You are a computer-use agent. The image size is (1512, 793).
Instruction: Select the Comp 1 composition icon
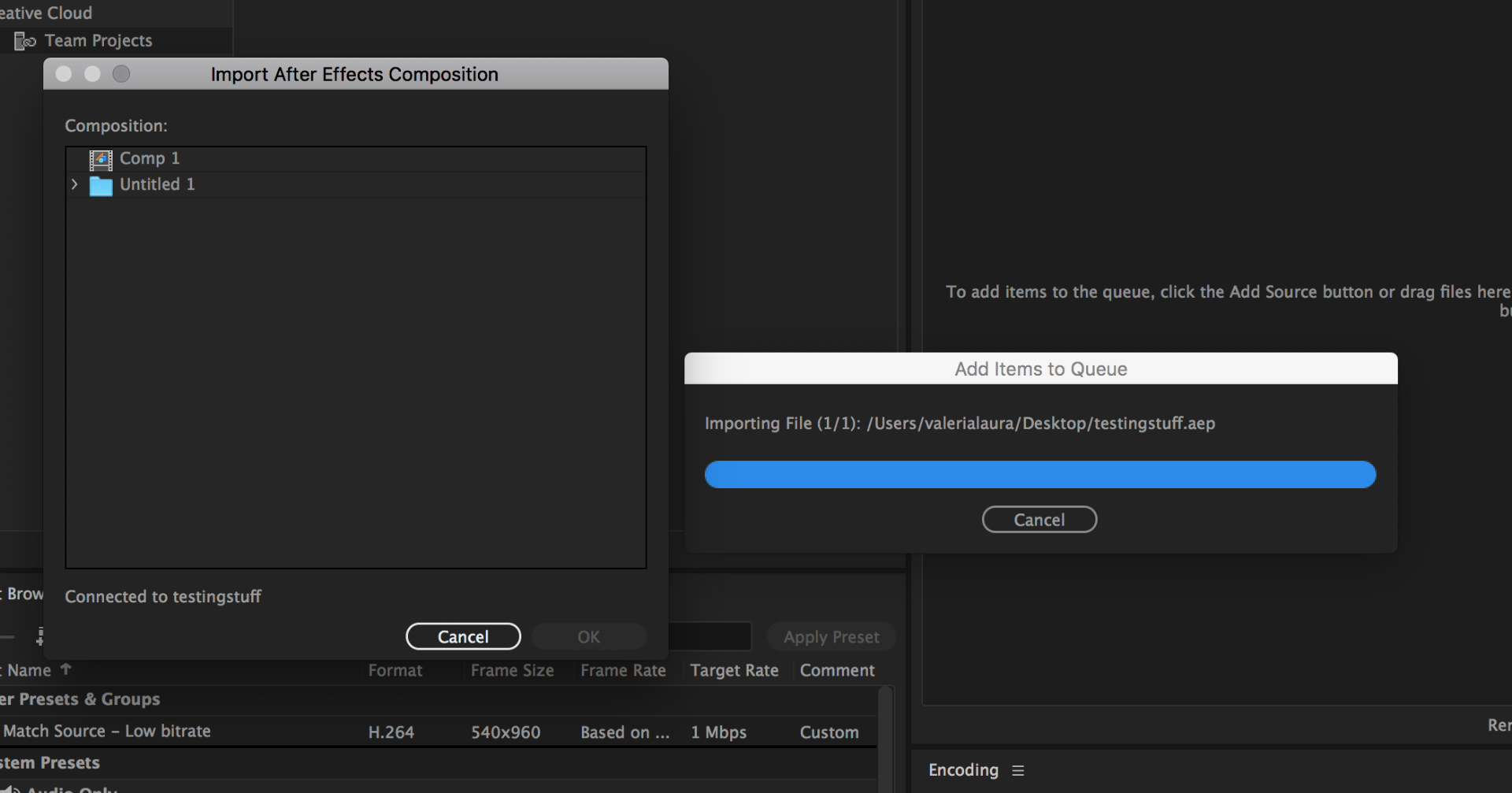tap(101, 160)
